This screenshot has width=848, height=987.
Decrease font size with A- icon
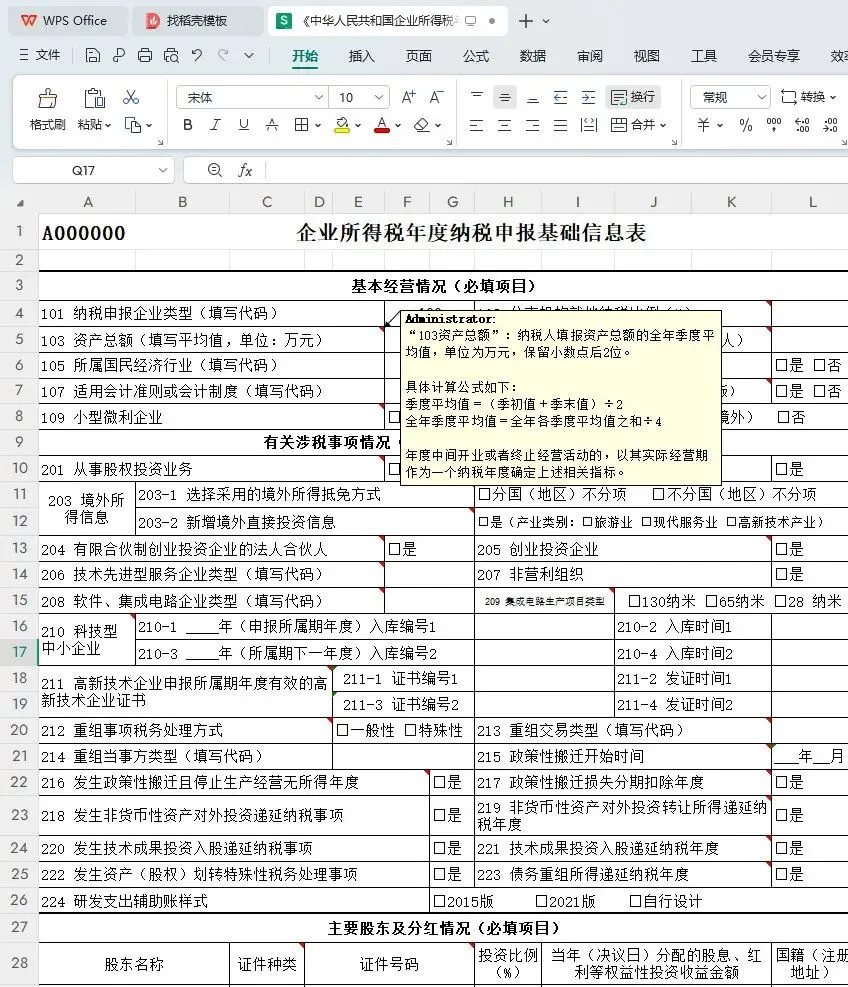click(437, 97)
